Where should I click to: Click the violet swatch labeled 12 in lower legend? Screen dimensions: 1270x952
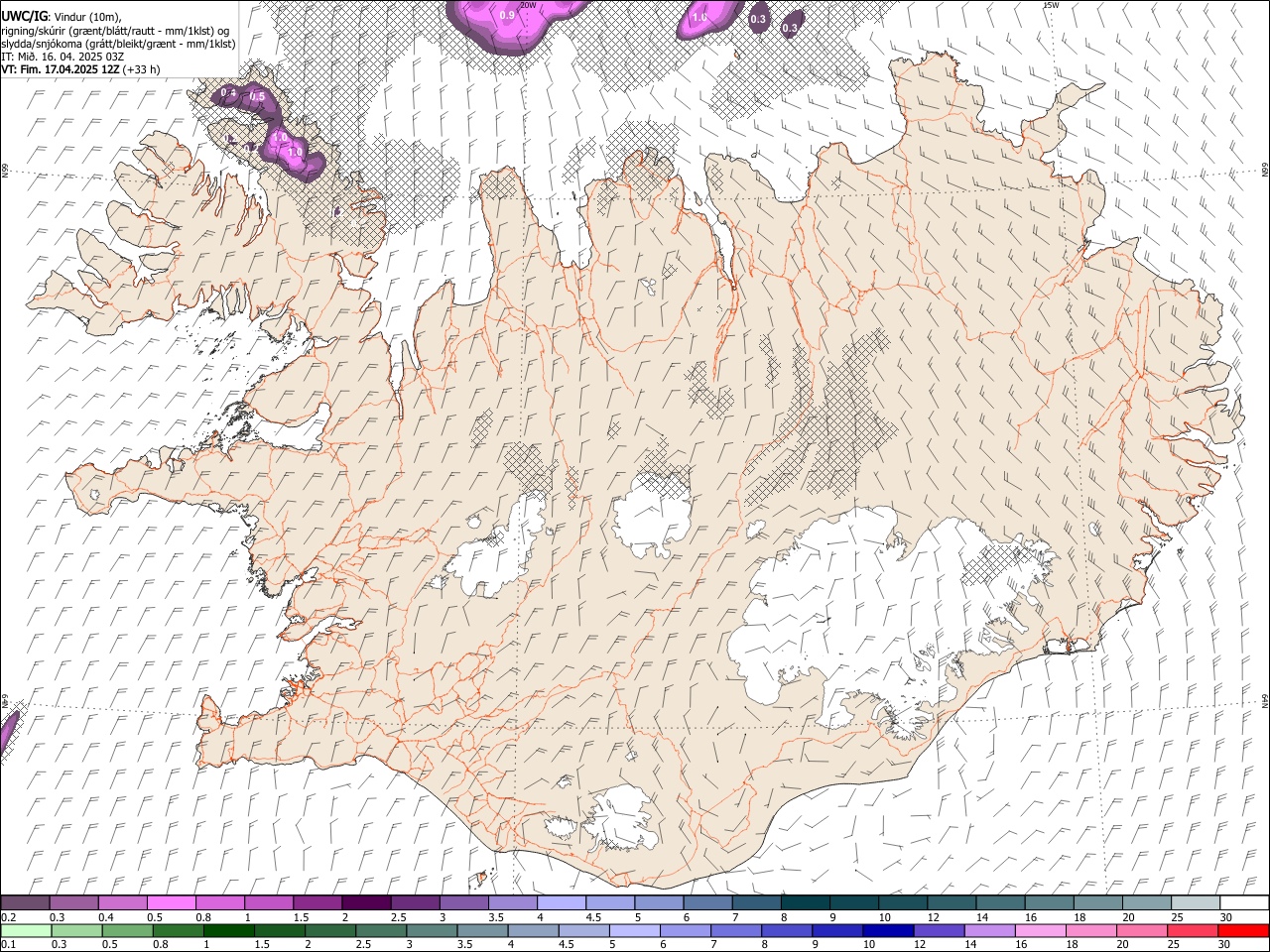click(x=938, y=930)
